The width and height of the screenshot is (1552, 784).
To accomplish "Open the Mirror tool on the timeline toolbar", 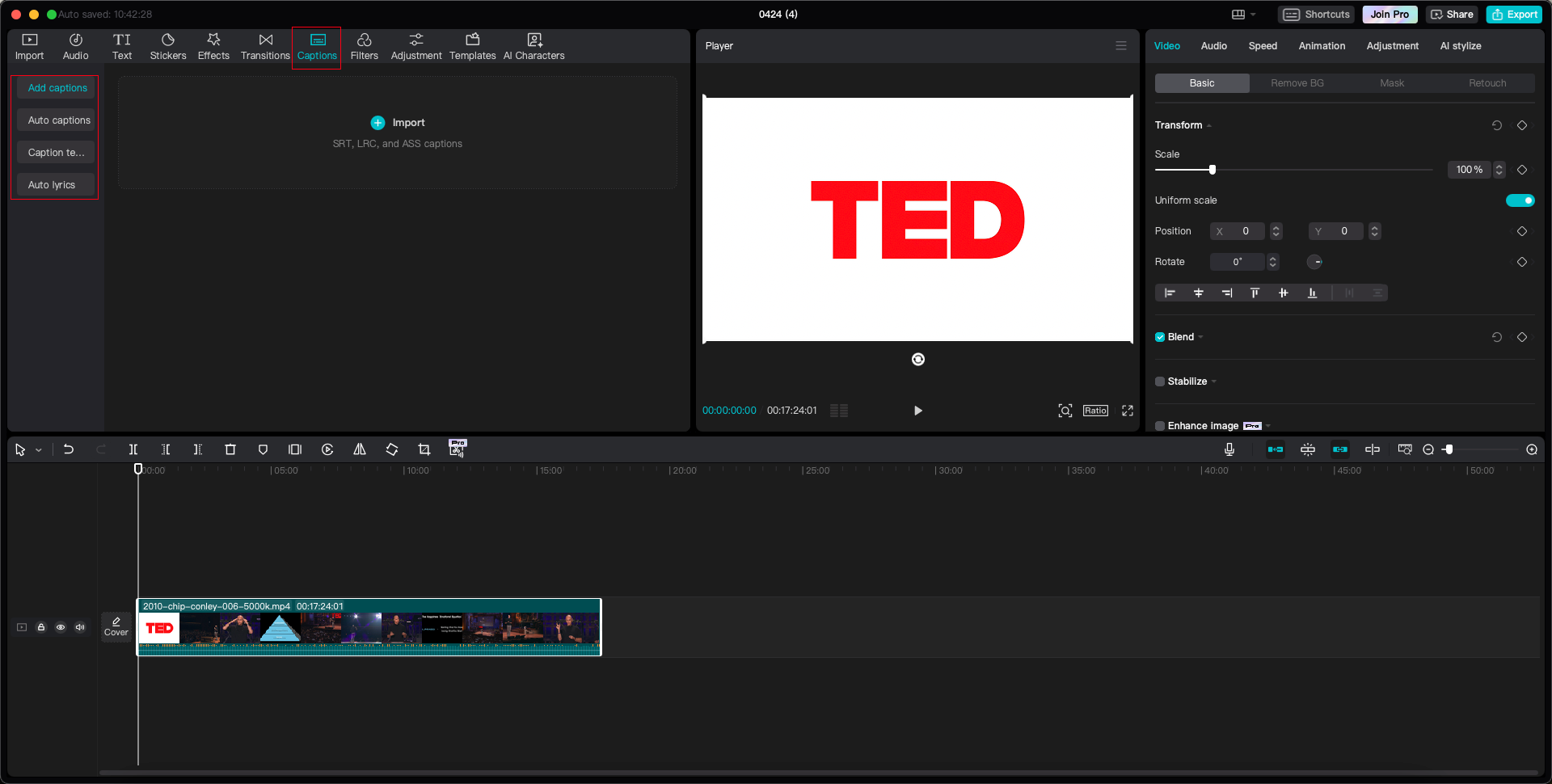I will (360, 449).
